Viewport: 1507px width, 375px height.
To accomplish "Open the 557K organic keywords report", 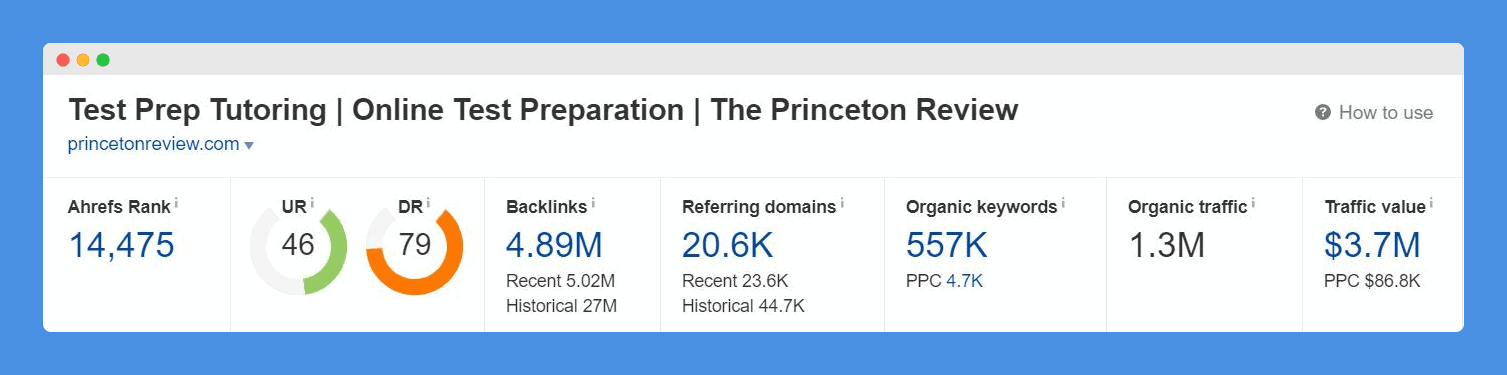I will 947,245.
